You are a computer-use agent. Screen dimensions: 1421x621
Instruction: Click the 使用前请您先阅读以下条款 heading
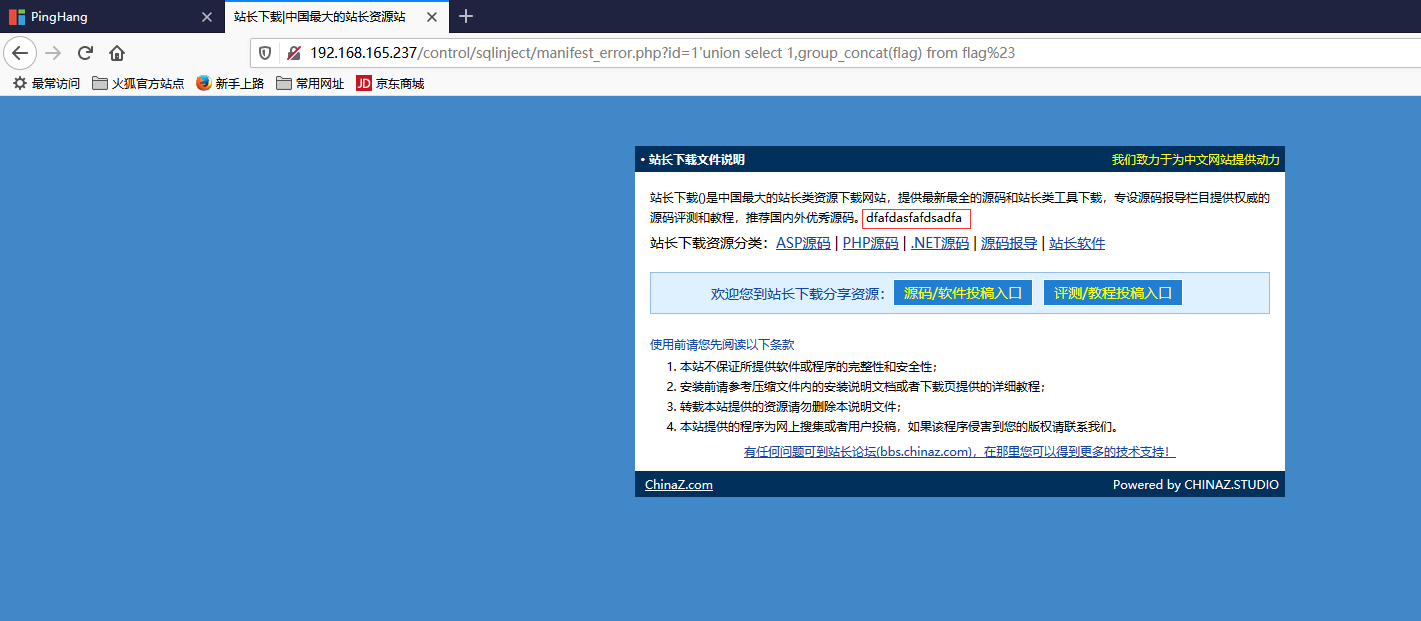click(x=722, y=344)
